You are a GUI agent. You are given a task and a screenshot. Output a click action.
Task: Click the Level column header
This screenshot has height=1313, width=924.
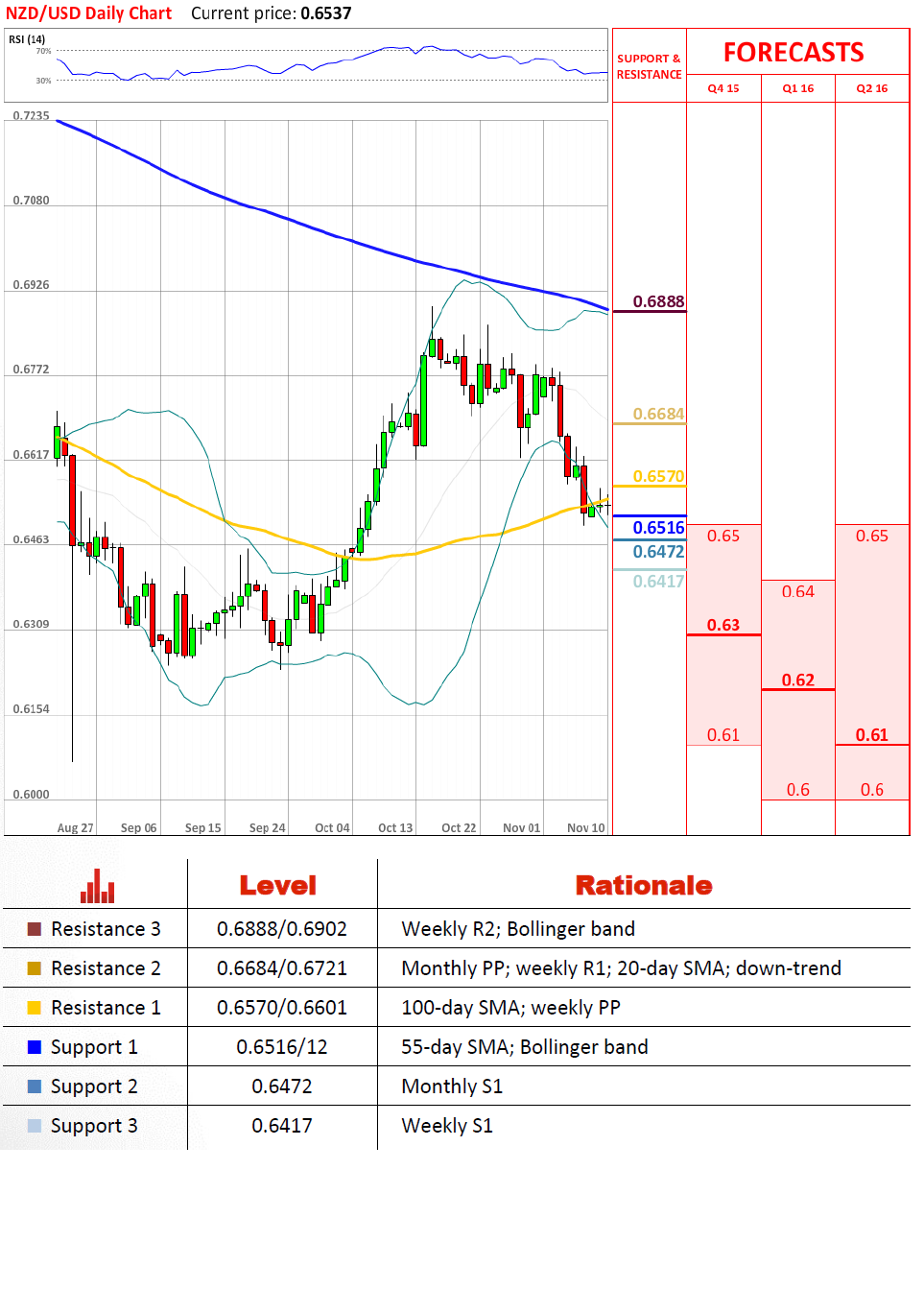pos(278,886)
